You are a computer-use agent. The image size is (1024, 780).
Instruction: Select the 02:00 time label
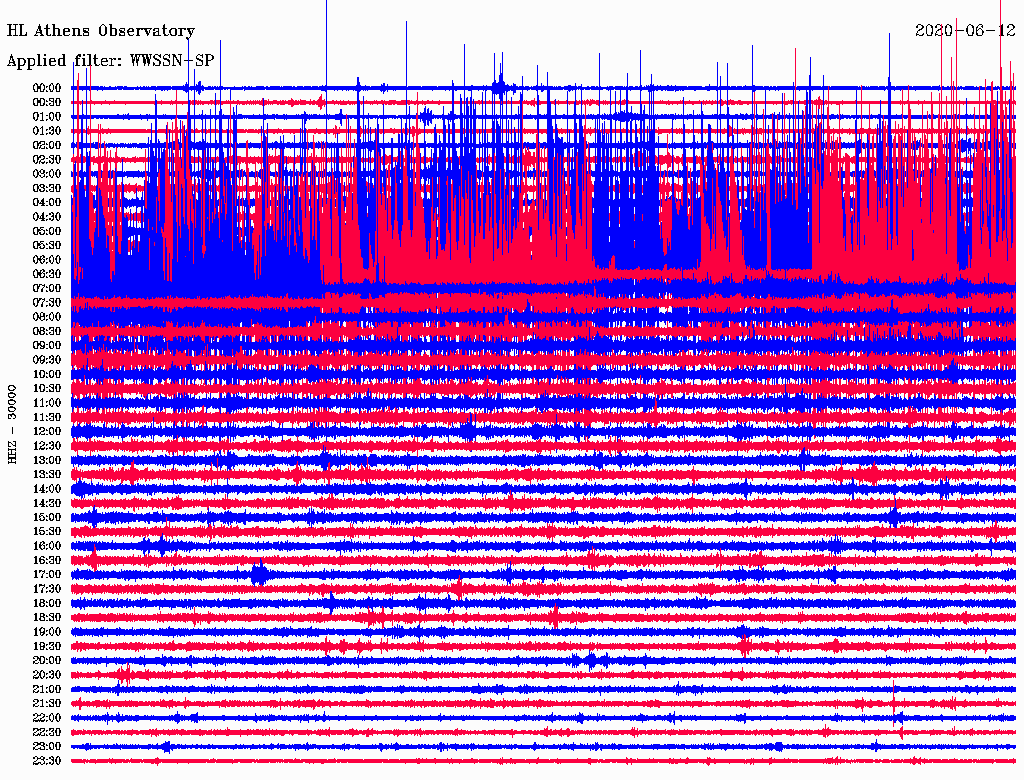[x=47, y=145]
